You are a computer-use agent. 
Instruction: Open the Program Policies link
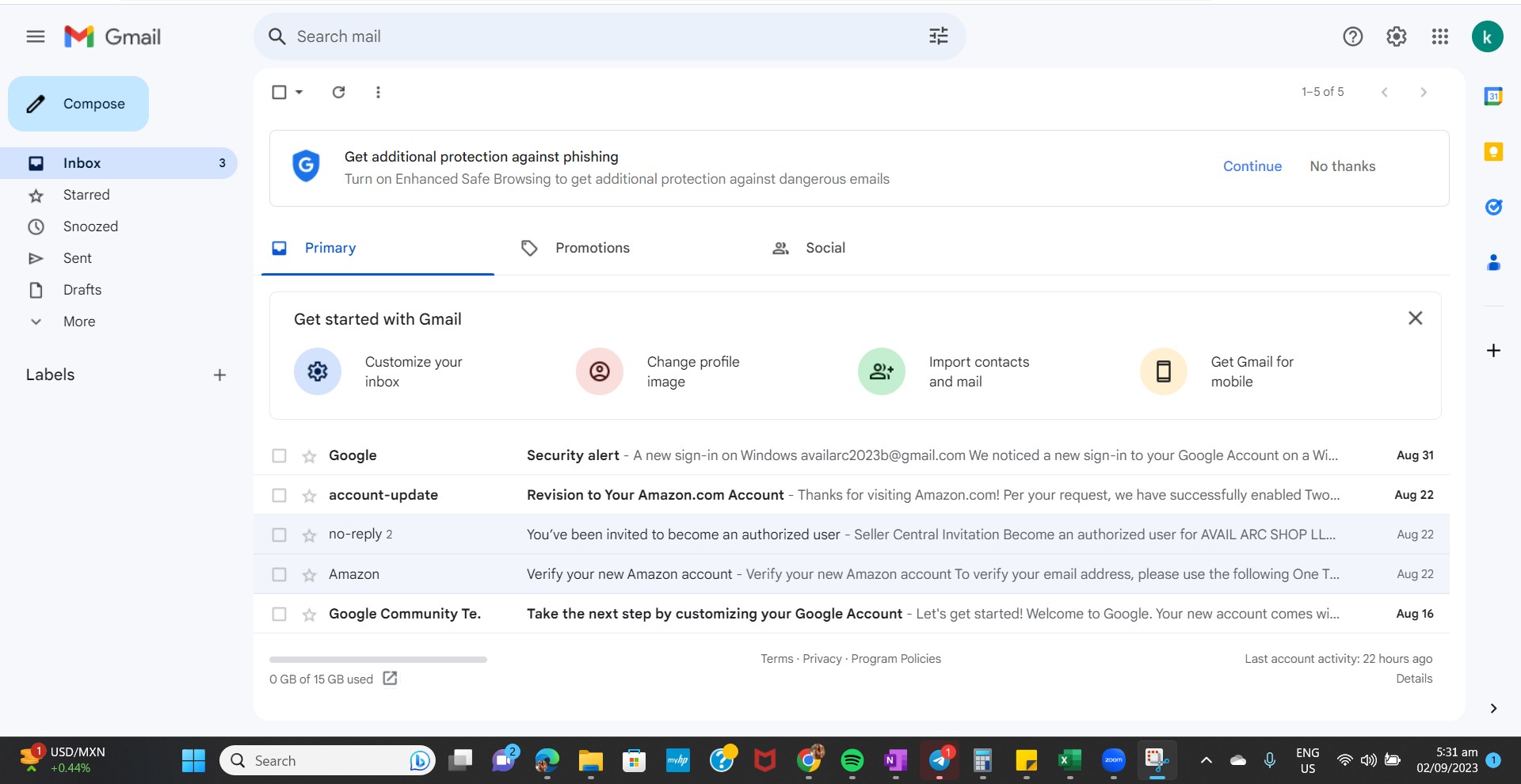[x=896, y=659]
